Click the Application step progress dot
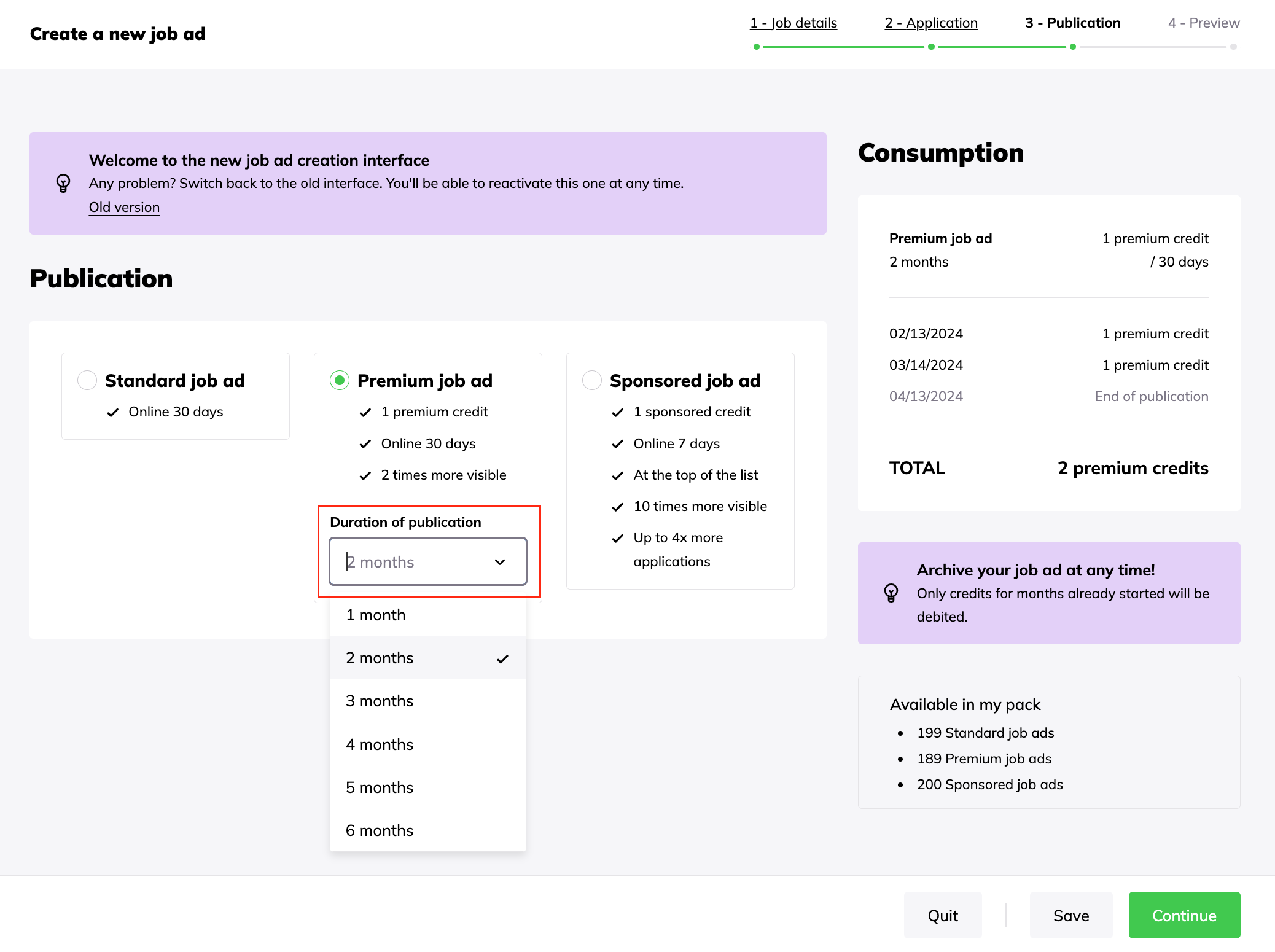This screenshot has height=952, width=1275. (x=931, y=47)
